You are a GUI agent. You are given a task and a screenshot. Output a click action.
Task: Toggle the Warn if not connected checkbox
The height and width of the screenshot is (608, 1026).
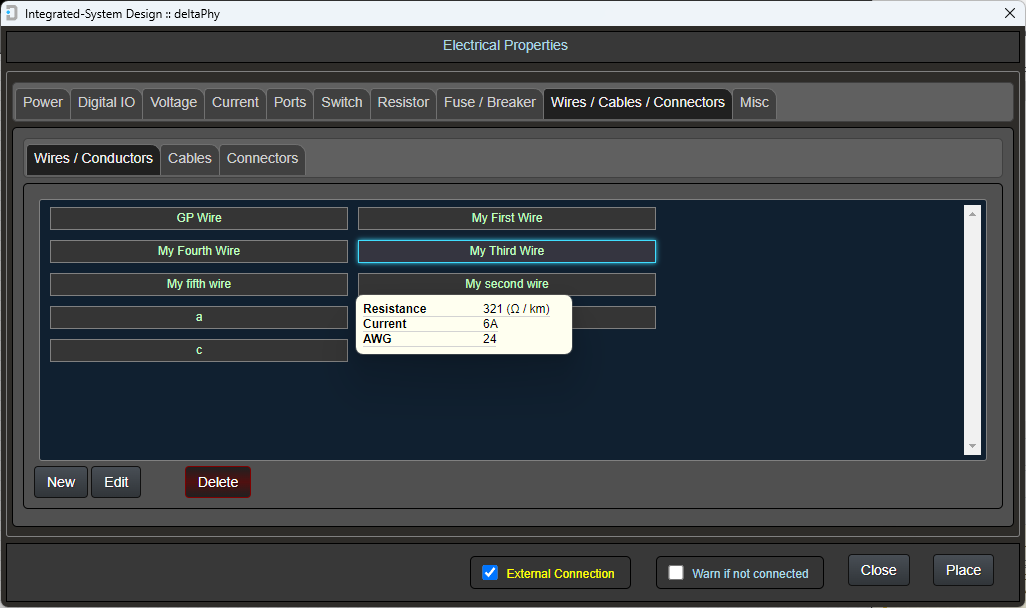676,573
